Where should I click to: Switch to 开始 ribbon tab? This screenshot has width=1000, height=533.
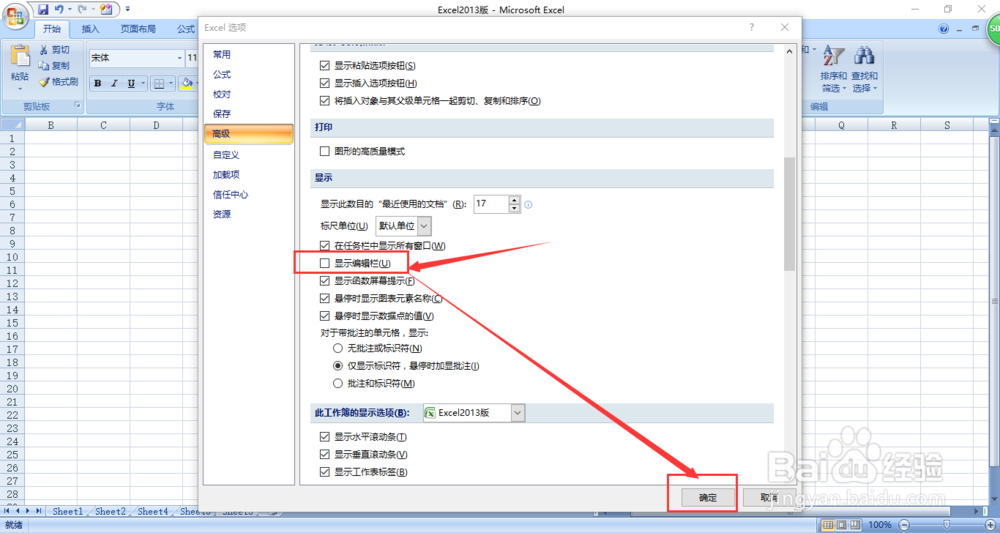[52, 29]
